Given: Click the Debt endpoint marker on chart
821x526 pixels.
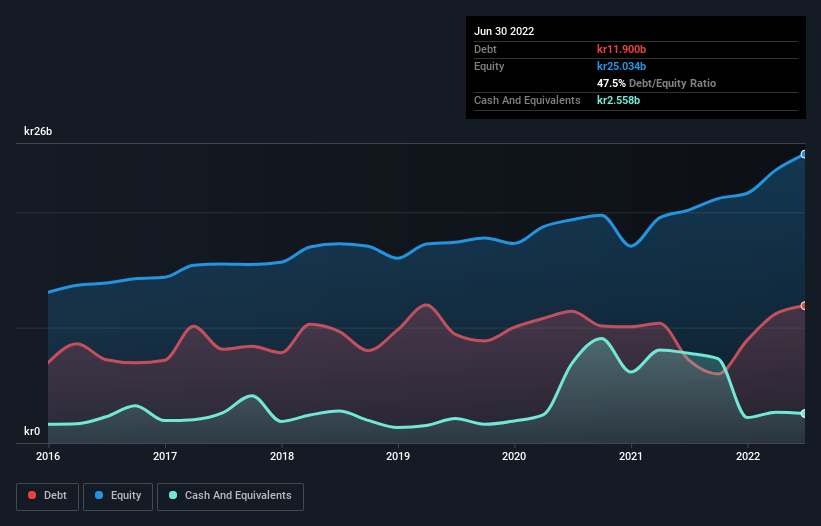Looking at the screenshot, I should [x=804, y=306].
